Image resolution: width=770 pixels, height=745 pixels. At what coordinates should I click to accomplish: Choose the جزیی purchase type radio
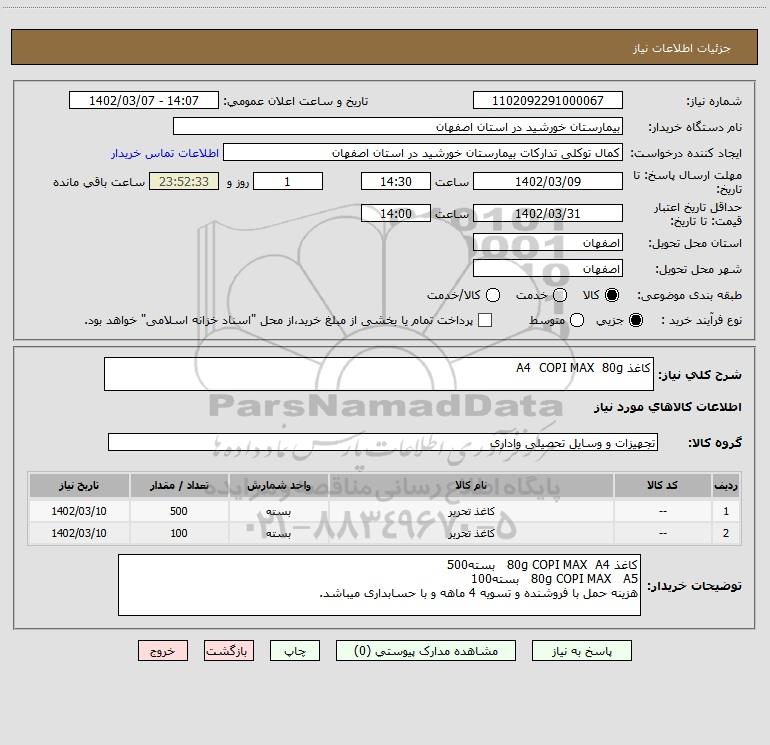[x=636, y=320]
